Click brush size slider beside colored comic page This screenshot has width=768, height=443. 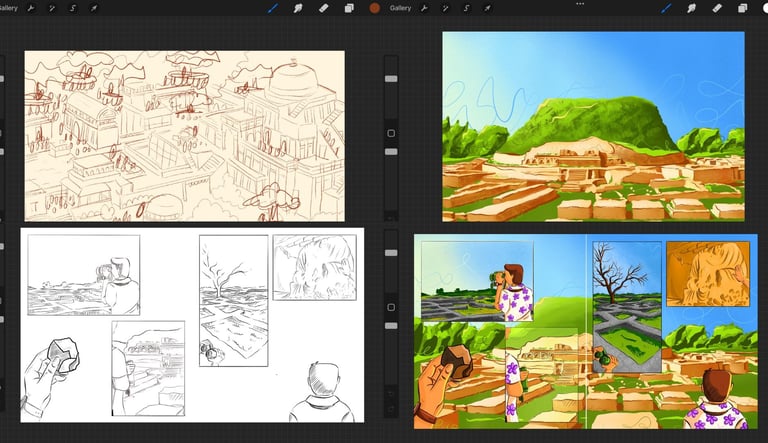391,253
